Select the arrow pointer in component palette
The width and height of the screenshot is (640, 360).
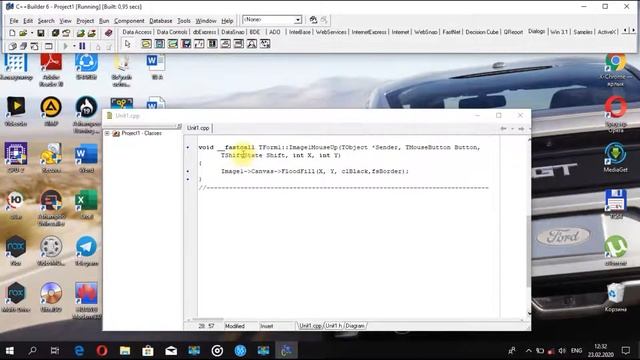127,44
